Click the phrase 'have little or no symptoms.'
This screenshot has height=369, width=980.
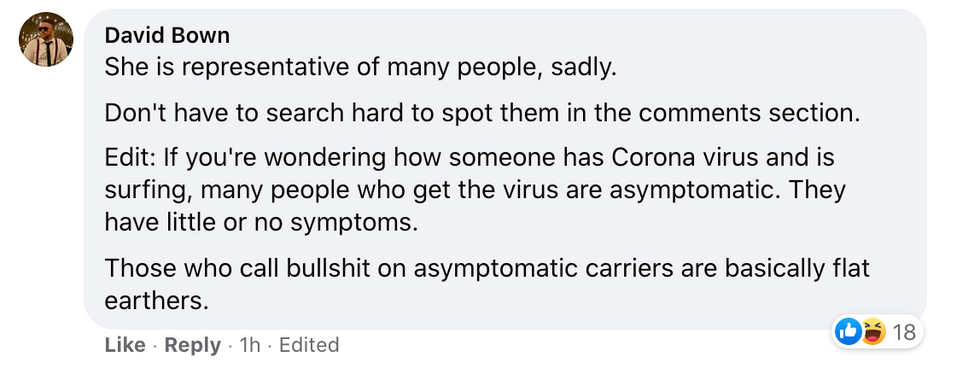[261, 221]
